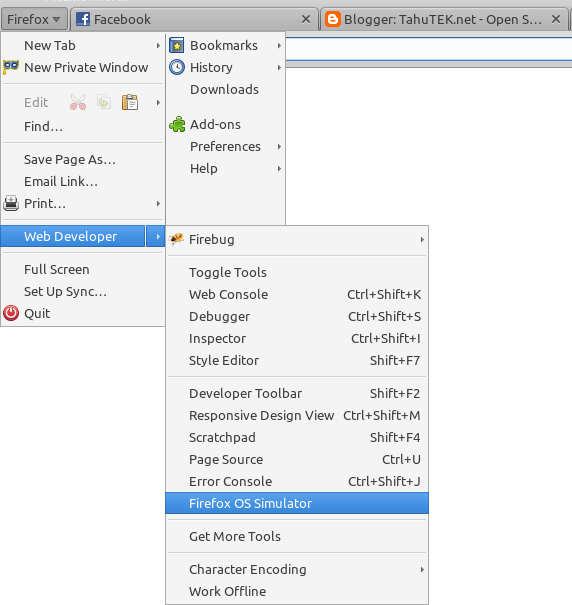The height and width of the screenshot is (605, 572).
Task: Choose Print… from the menu
Action: pos(83,203)
